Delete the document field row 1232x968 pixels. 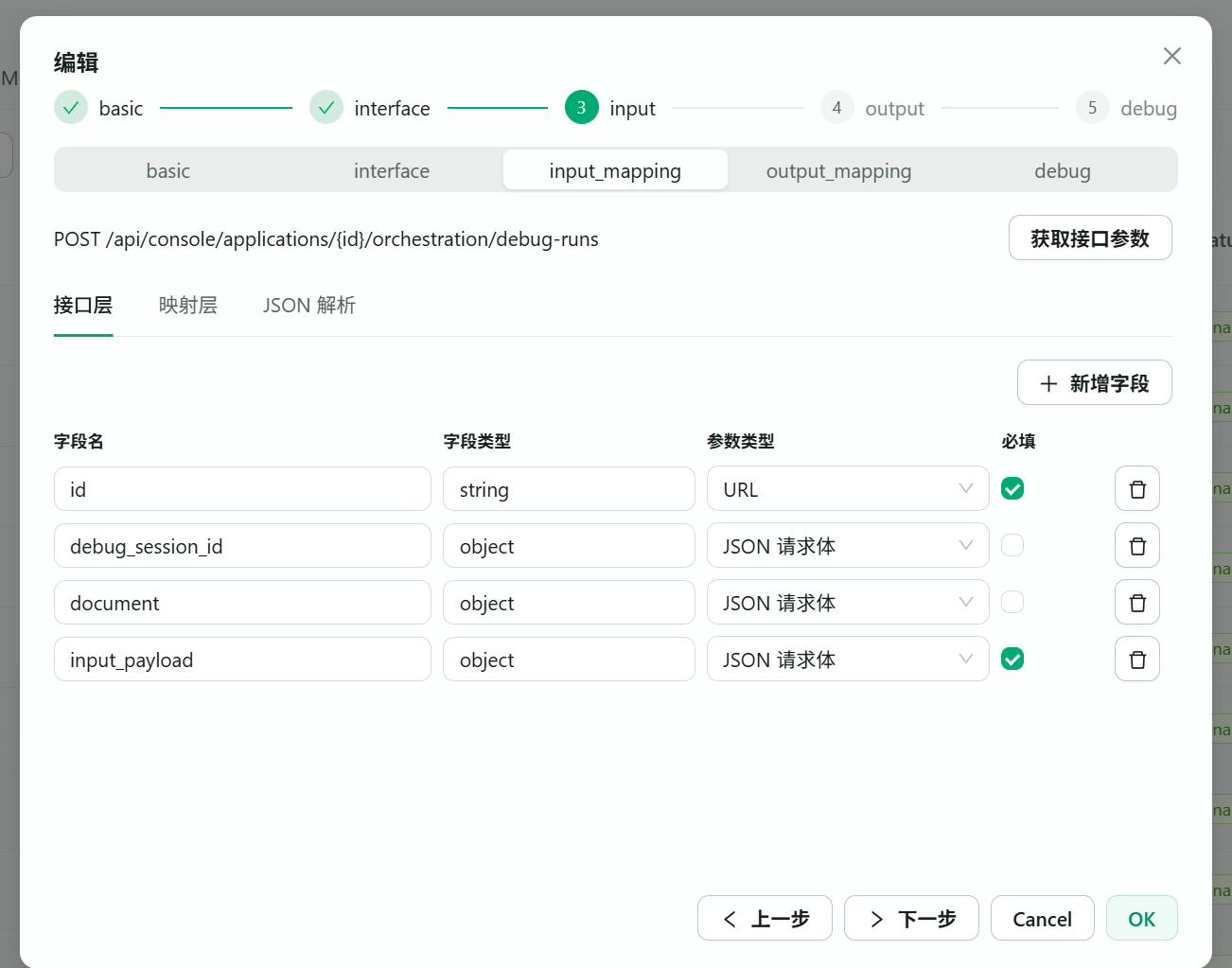[x=1137, y=603]
